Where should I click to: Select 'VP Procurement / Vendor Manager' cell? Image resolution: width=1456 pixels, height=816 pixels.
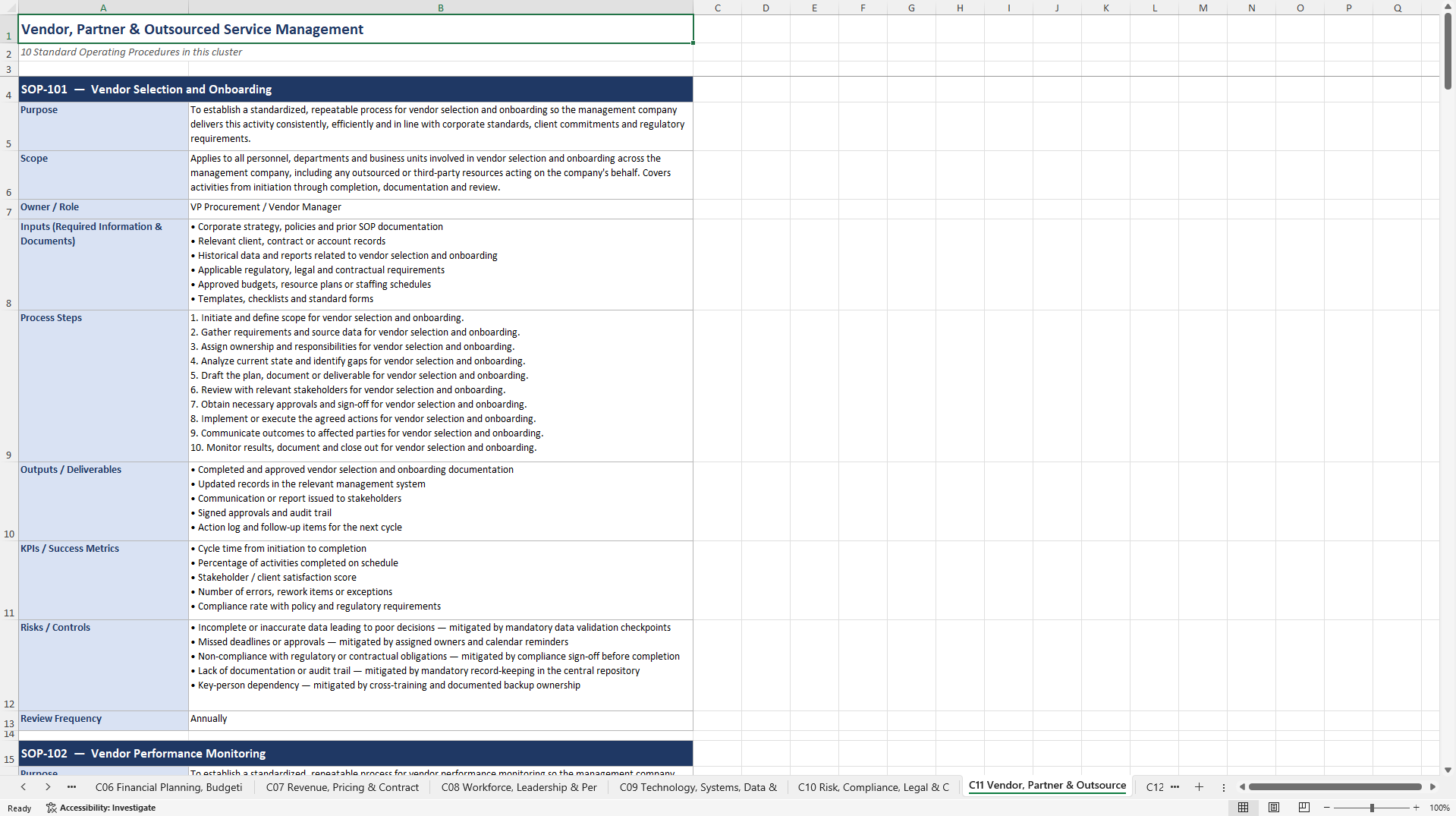[441, 209]
